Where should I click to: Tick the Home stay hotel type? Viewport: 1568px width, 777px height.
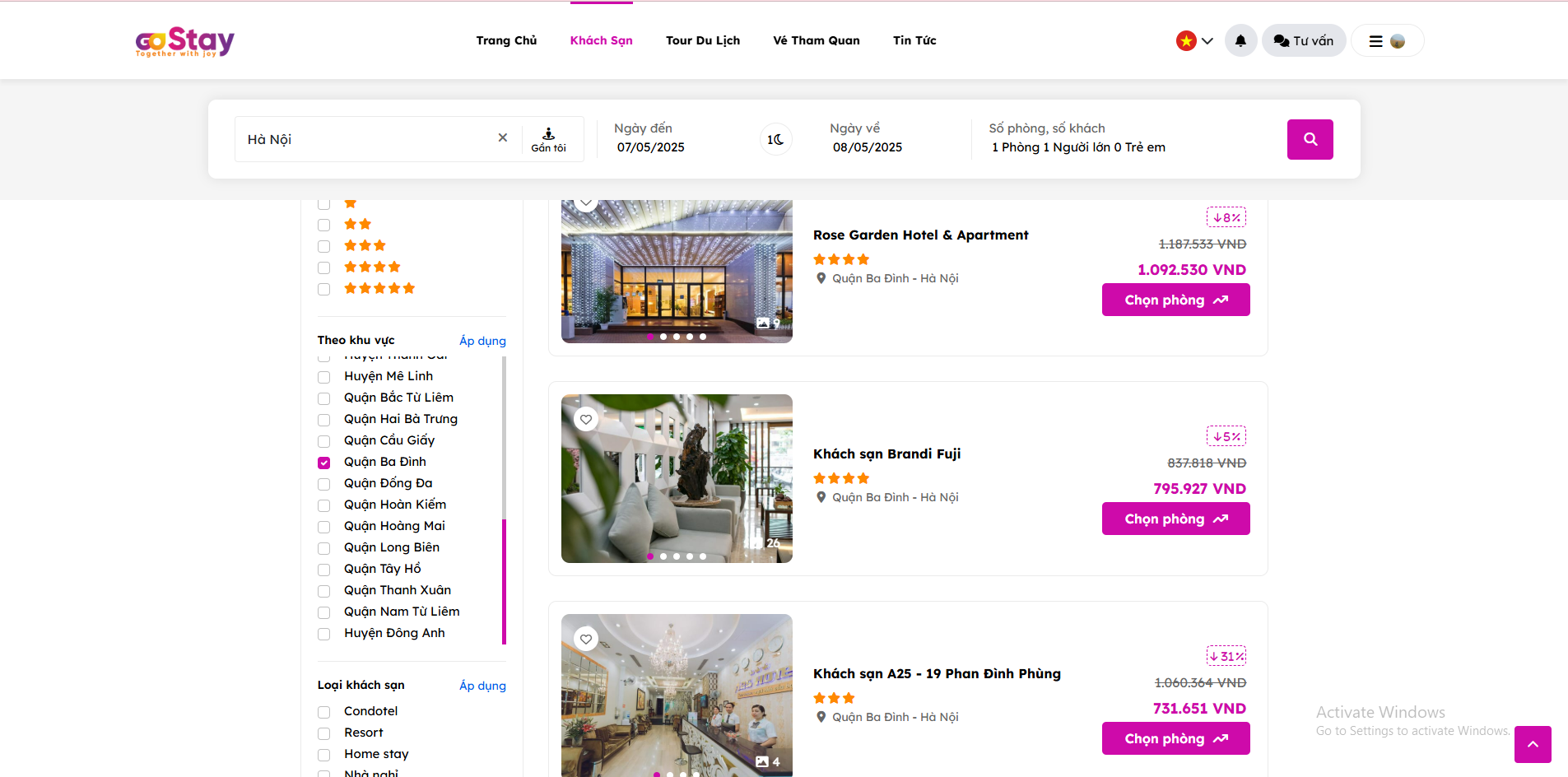click(324, 755)
